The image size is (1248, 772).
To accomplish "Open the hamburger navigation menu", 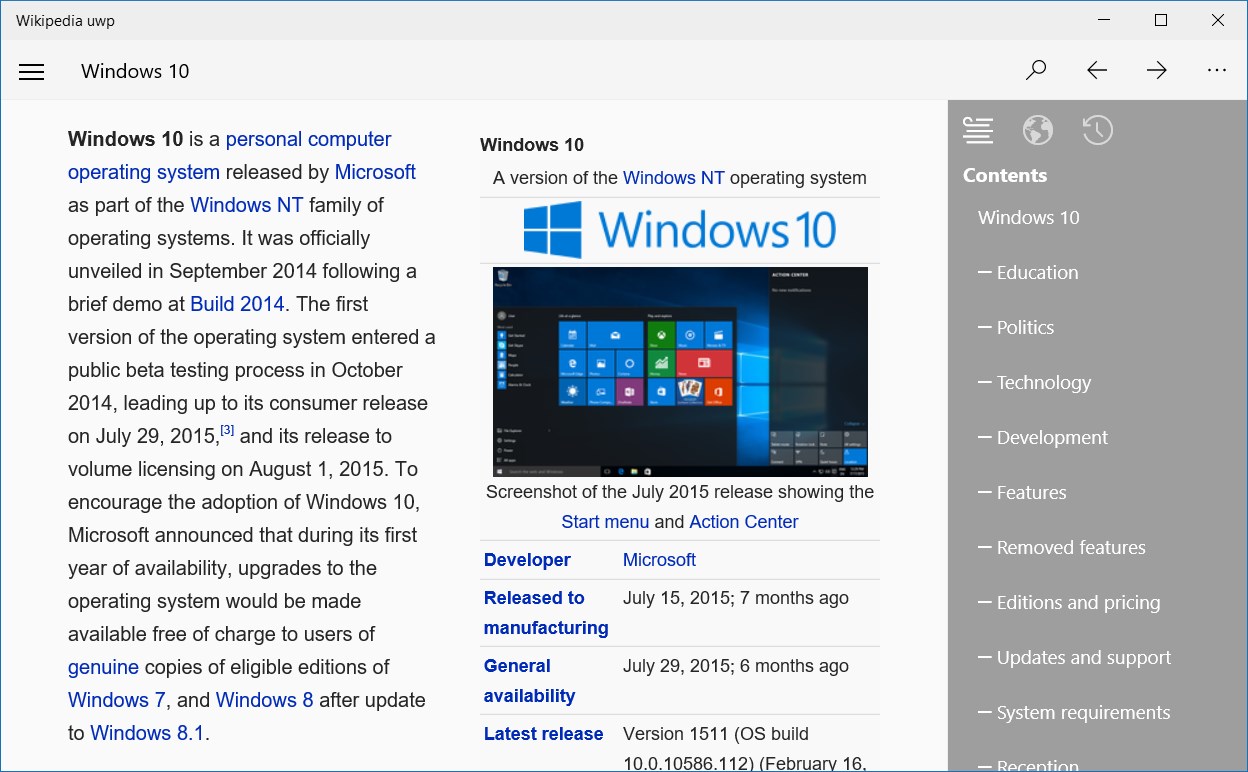I will [x=32, y=71].
